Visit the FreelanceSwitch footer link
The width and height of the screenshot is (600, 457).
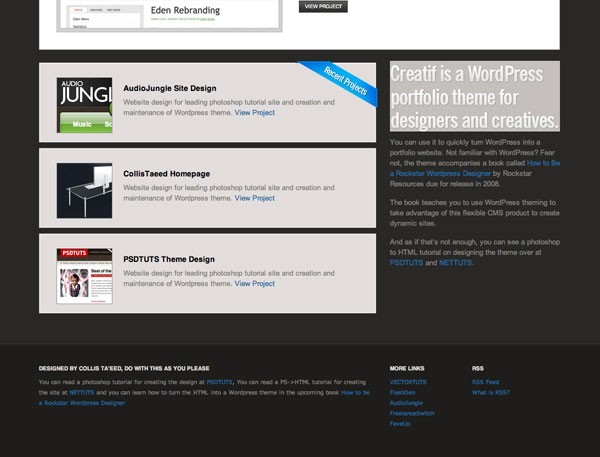[412, 413]
